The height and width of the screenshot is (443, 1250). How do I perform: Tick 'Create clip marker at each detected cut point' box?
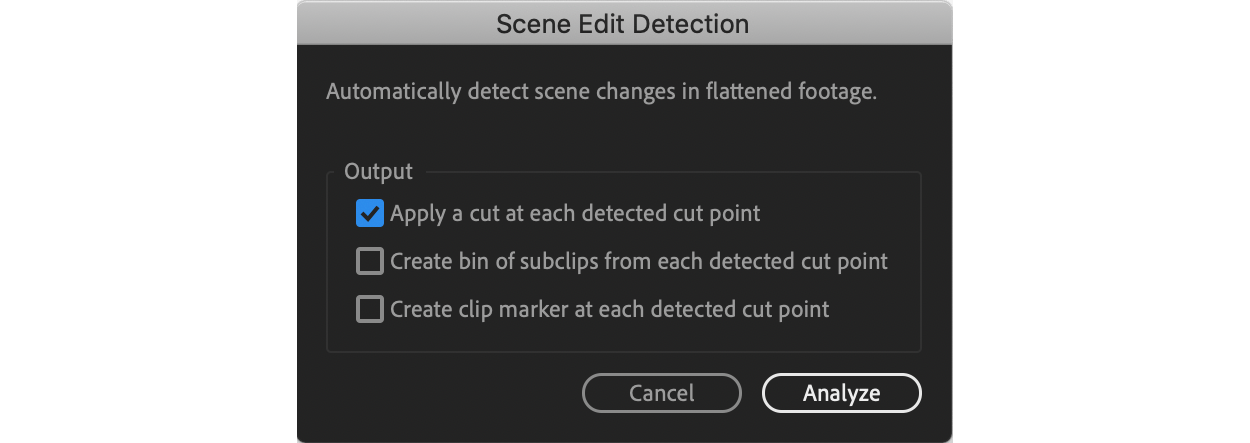tap(370, 310)
